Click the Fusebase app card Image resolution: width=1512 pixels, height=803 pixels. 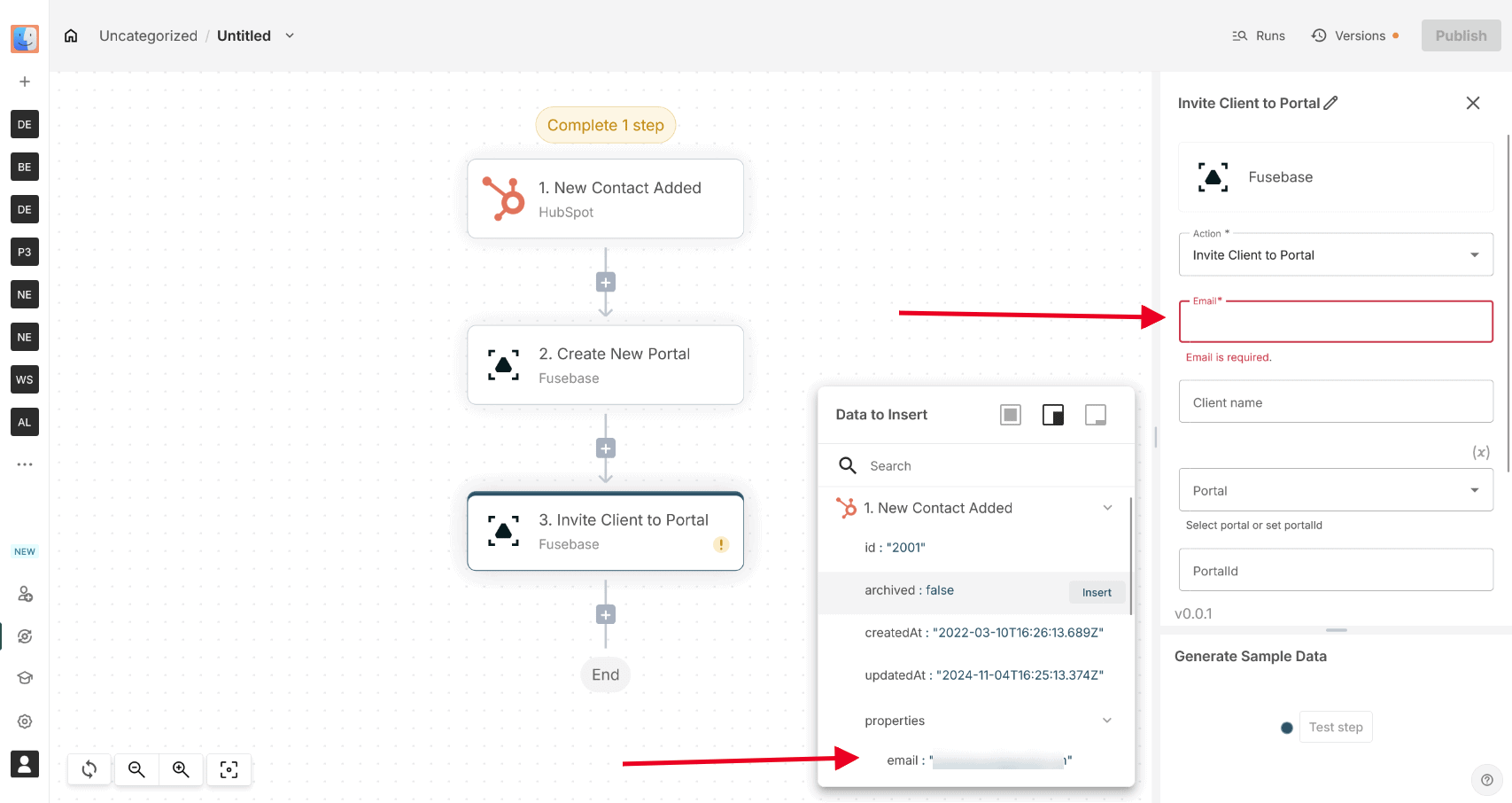click(1336, 177)
